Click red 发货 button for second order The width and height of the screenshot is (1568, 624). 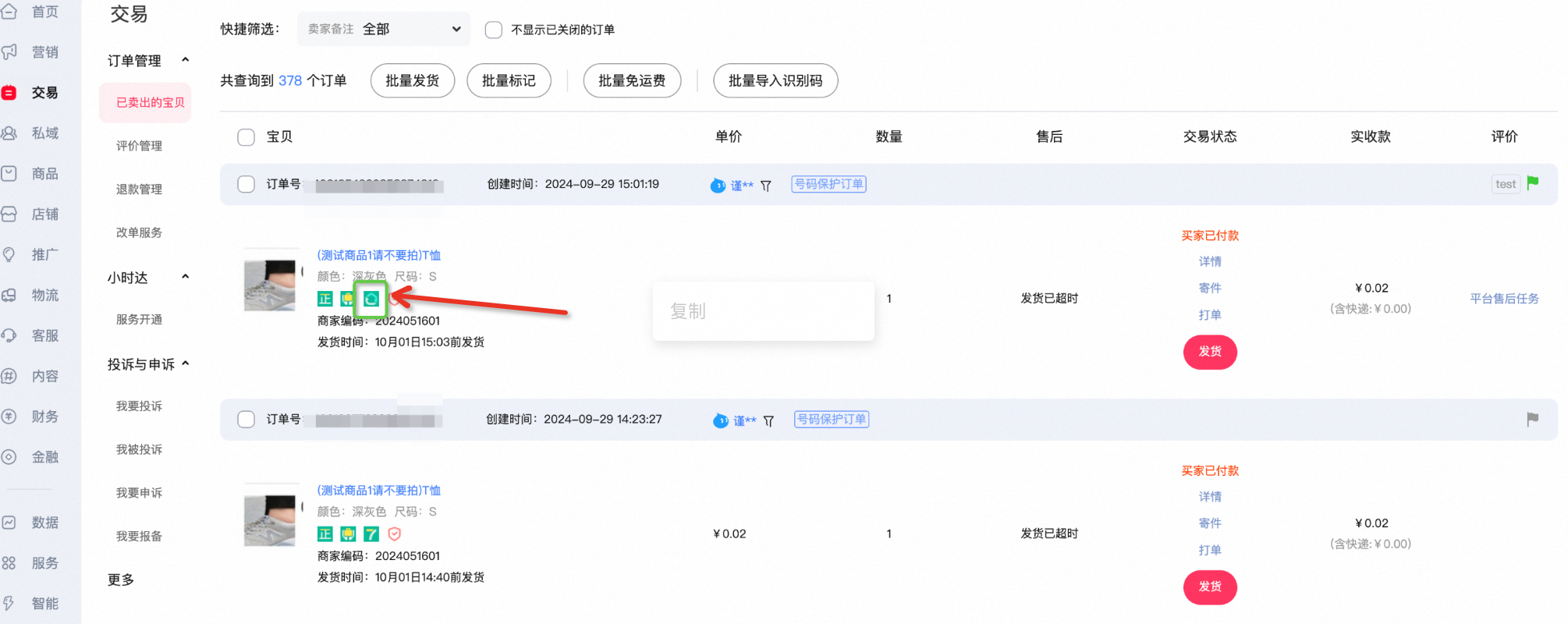(1210, 587)
